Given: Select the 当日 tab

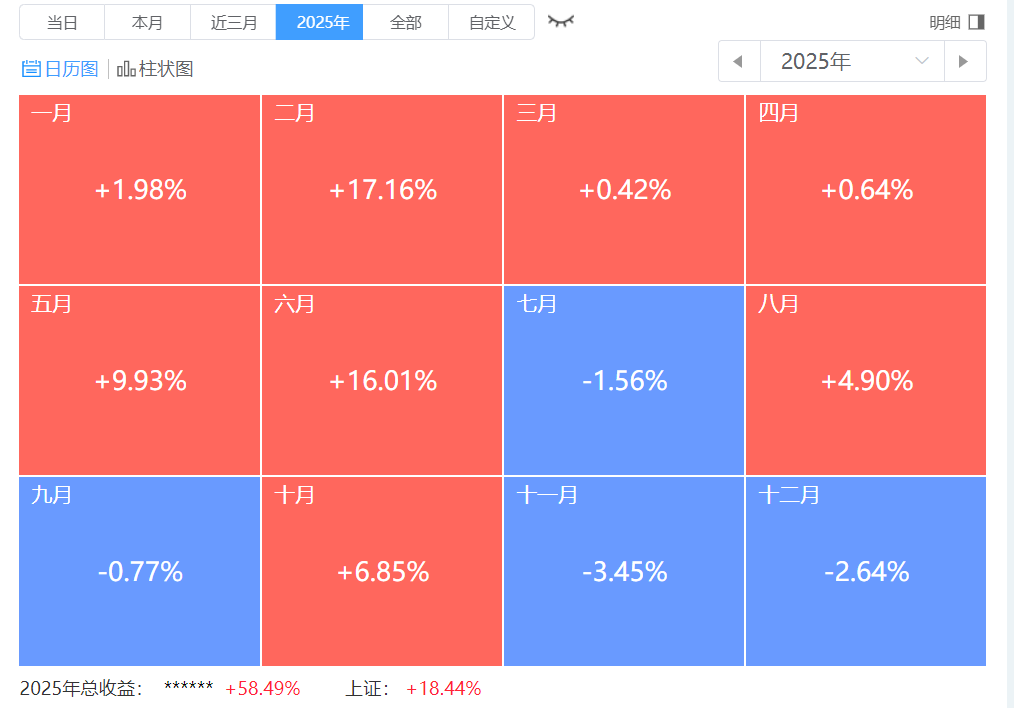Looking at the screenshot, I should (62, 22).
